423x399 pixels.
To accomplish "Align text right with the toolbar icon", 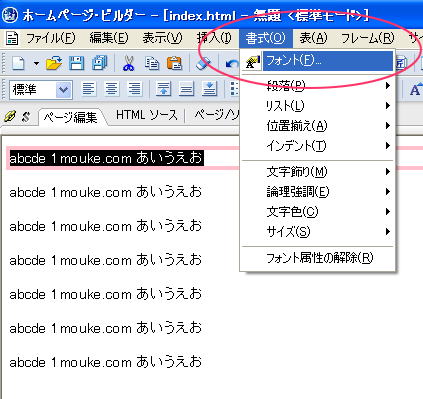I will [135, 89].
